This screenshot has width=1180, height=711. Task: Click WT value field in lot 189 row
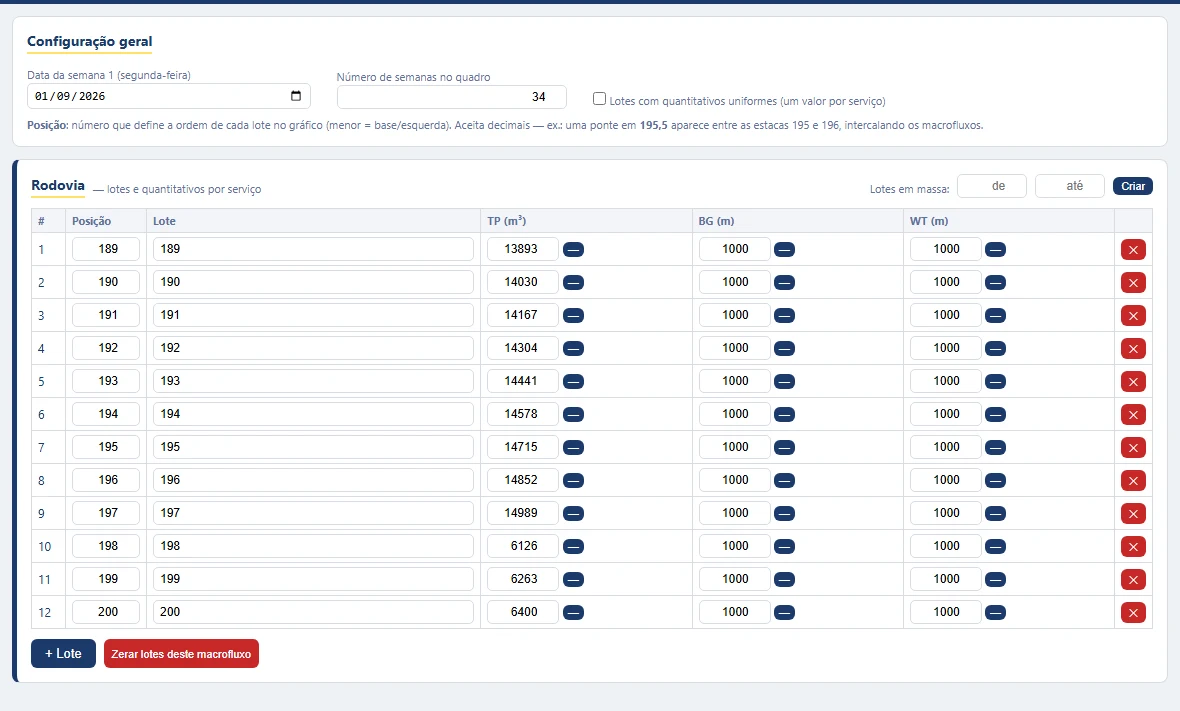point(945,249)
